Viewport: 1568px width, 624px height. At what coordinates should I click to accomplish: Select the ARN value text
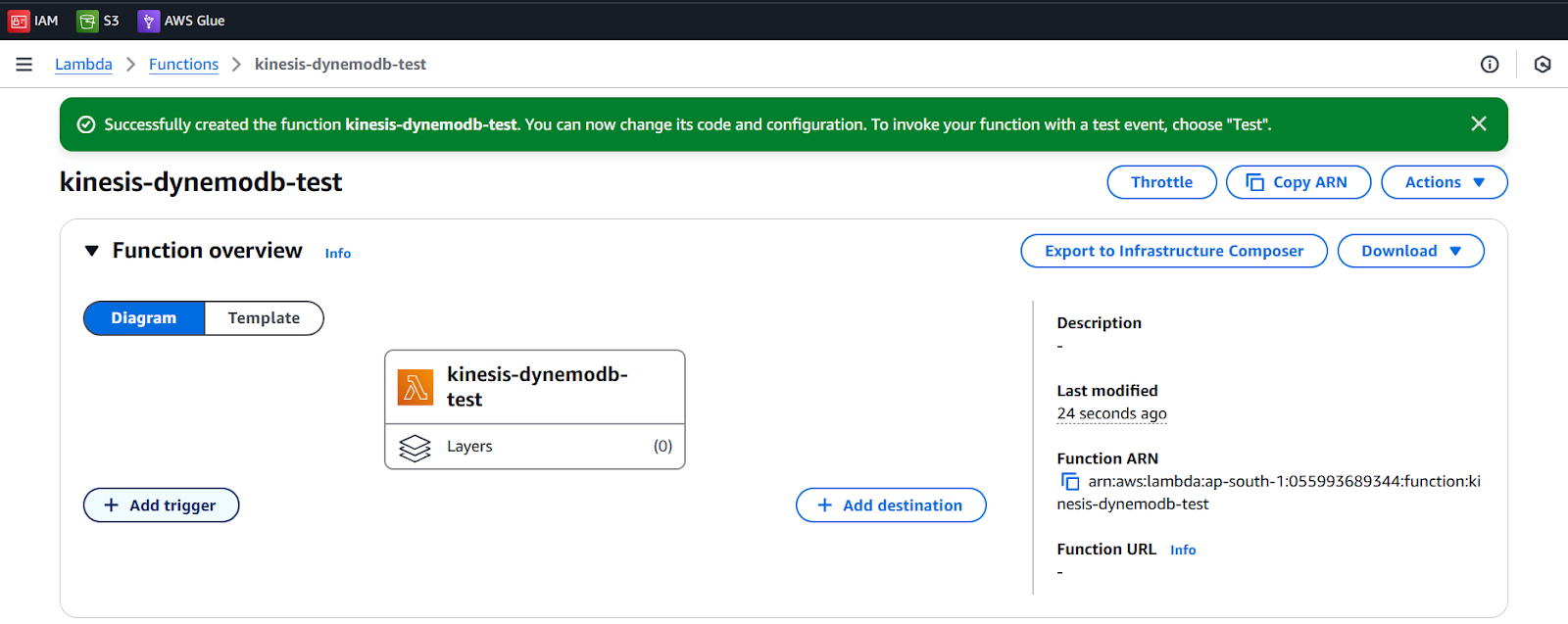pos(1269,493)
